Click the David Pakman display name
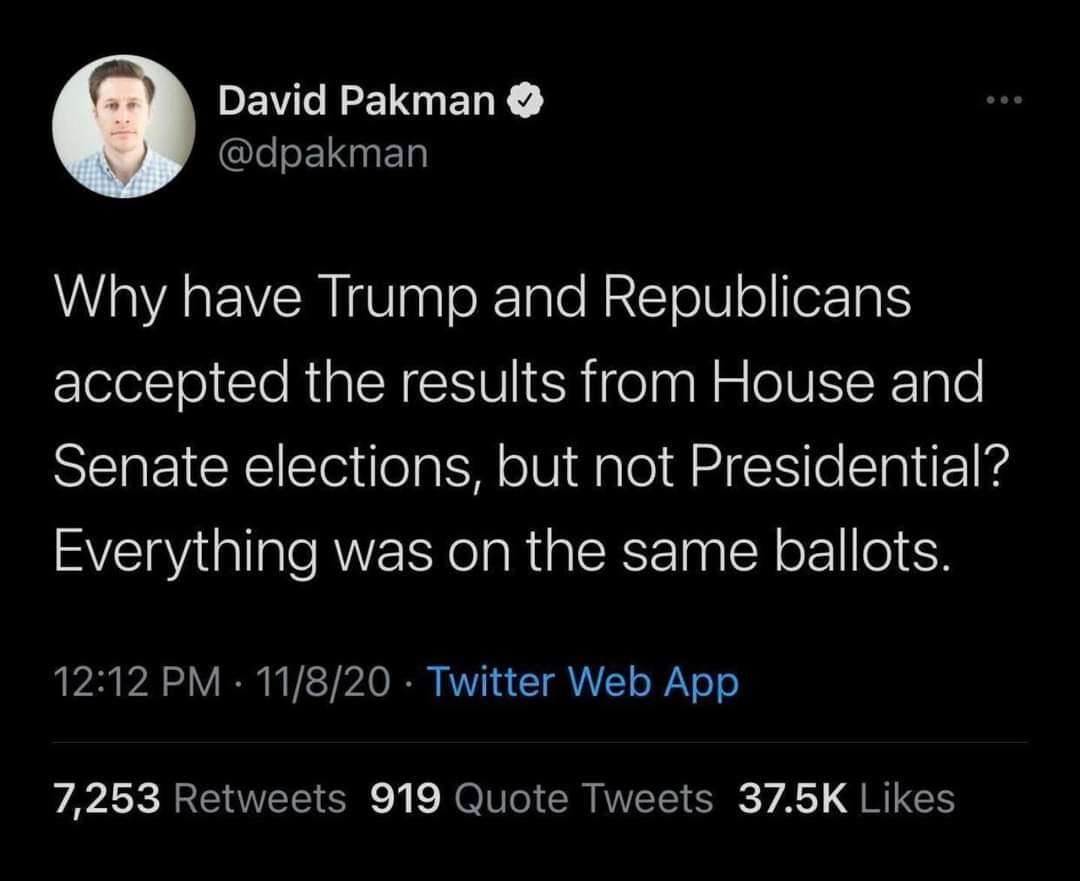The width and height of the screenshot is (1080, 881). tap(356, 100)
